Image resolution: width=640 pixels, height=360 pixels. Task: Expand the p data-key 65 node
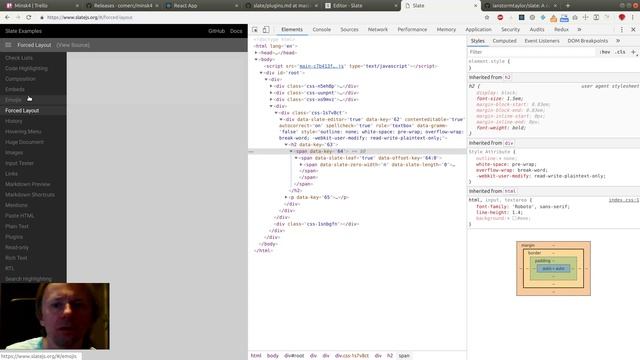(286, 197)
